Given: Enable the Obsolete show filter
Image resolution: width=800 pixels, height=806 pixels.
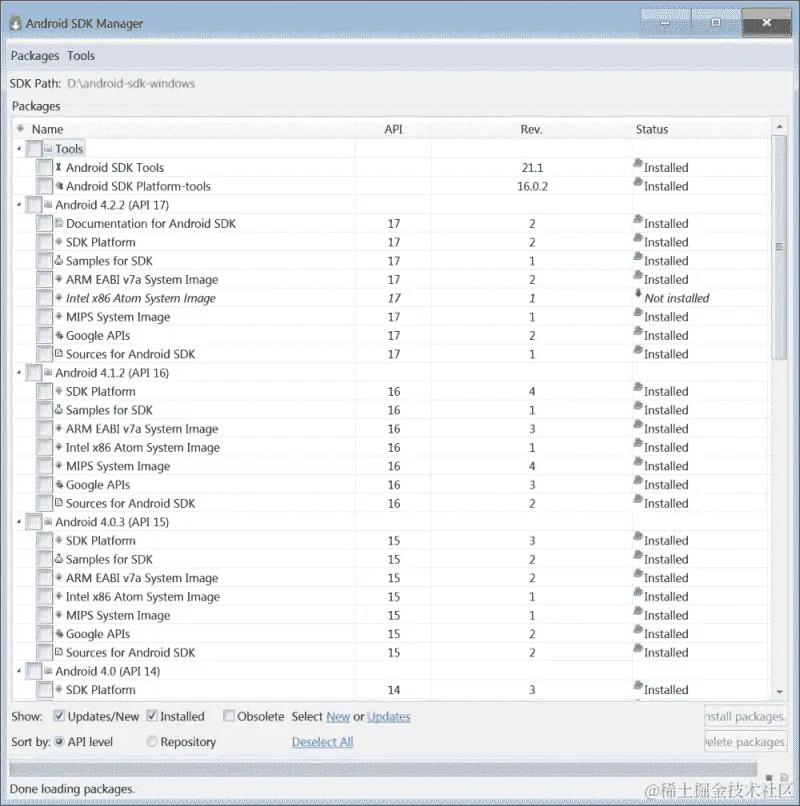Looking at the screenshot, I should tap(229, 716).
